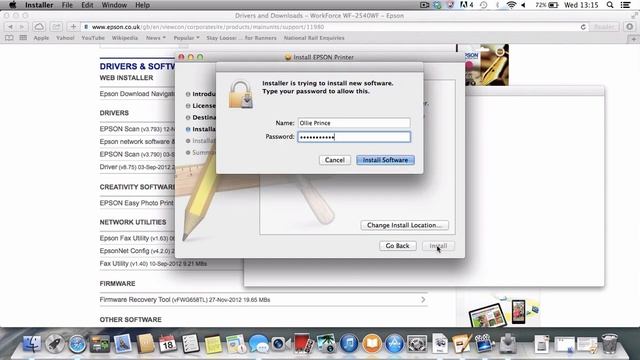The height and width of the screenshot is (360, 640).
Task: Click Time Machine clock icon in menu bar
Action: (483, 5)
